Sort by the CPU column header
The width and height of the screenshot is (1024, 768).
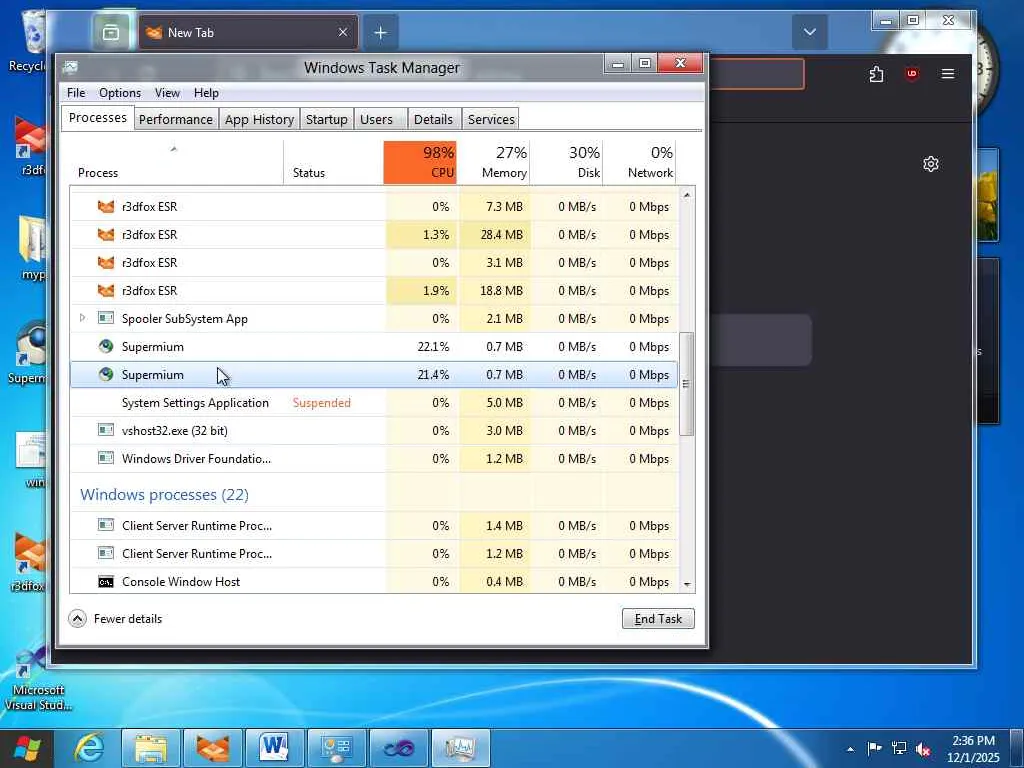click(420, 162)
